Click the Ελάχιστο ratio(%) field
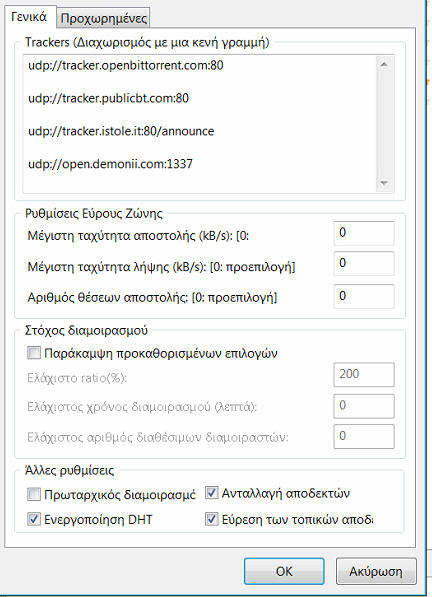Screen dimensions: 432x597 click(x=364, y=375)
